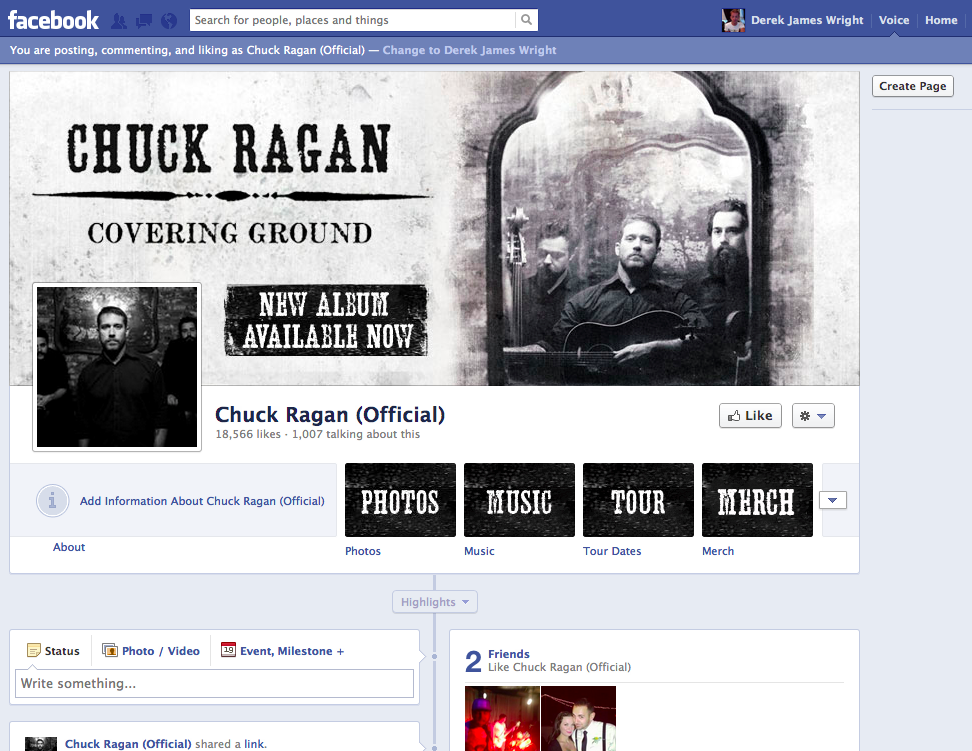972x751 pixels.
Task: Click the MUSIC app tile
Action: tap(519, 500)
